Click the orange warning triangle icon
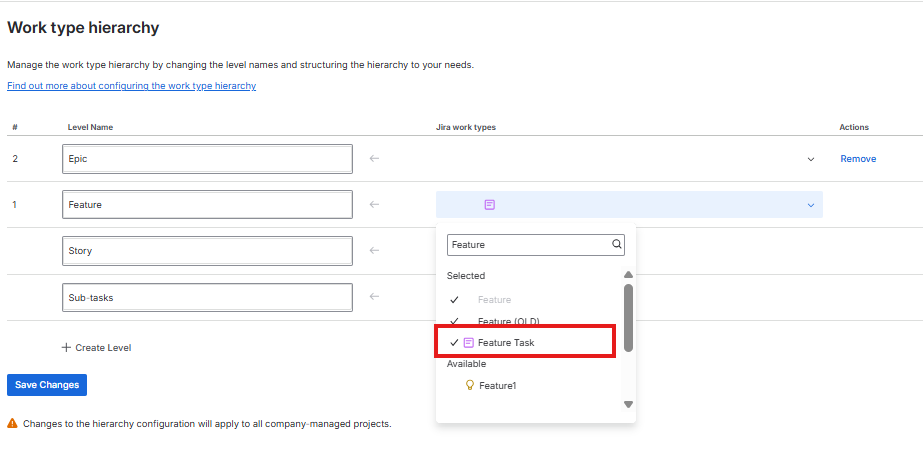The height and width of the screenshot is (453, 923). (12, 423)
